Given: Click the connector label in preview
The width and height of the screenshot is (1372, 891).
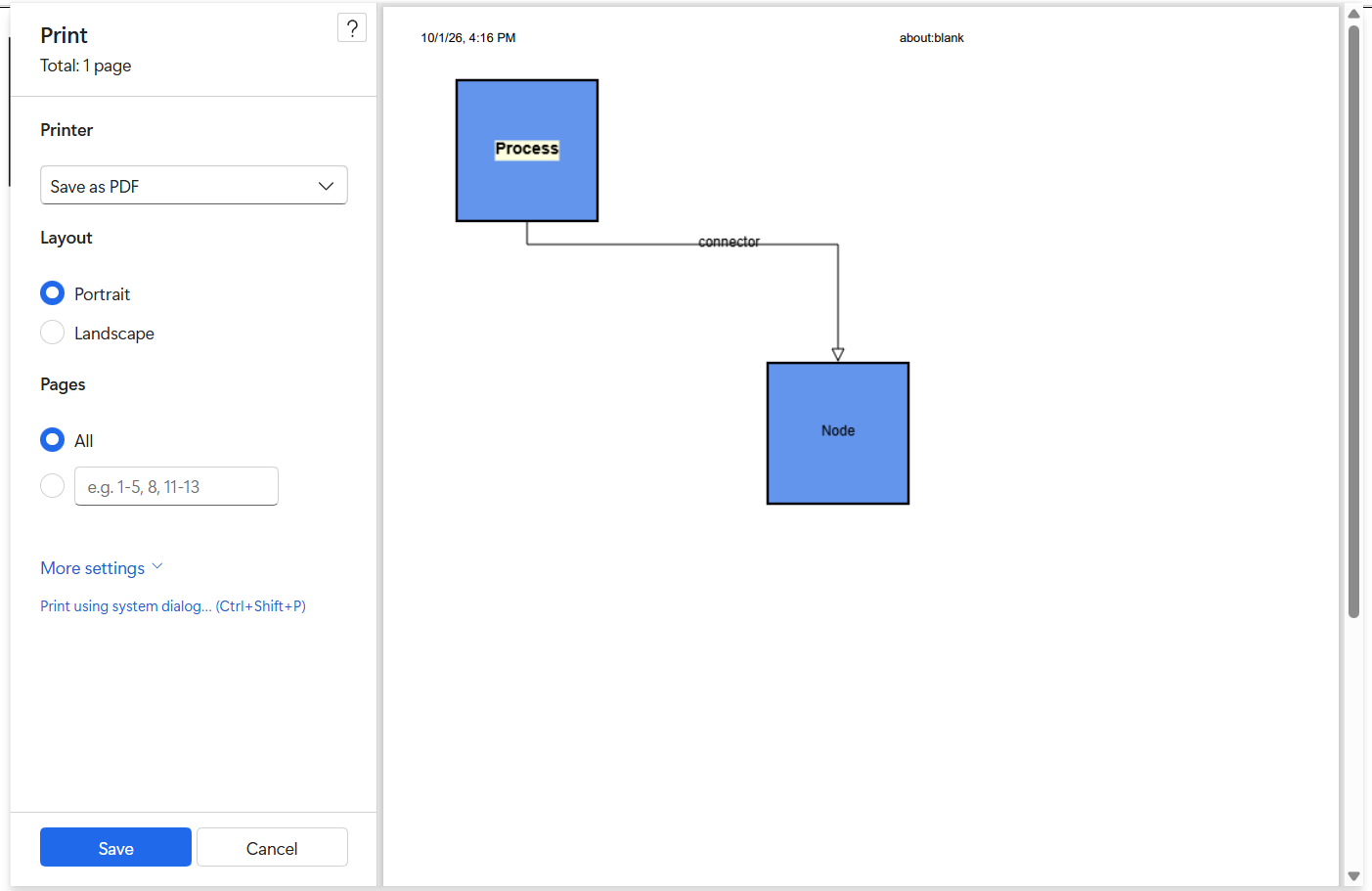Looking at the screenshot, I should coord(729,242).
